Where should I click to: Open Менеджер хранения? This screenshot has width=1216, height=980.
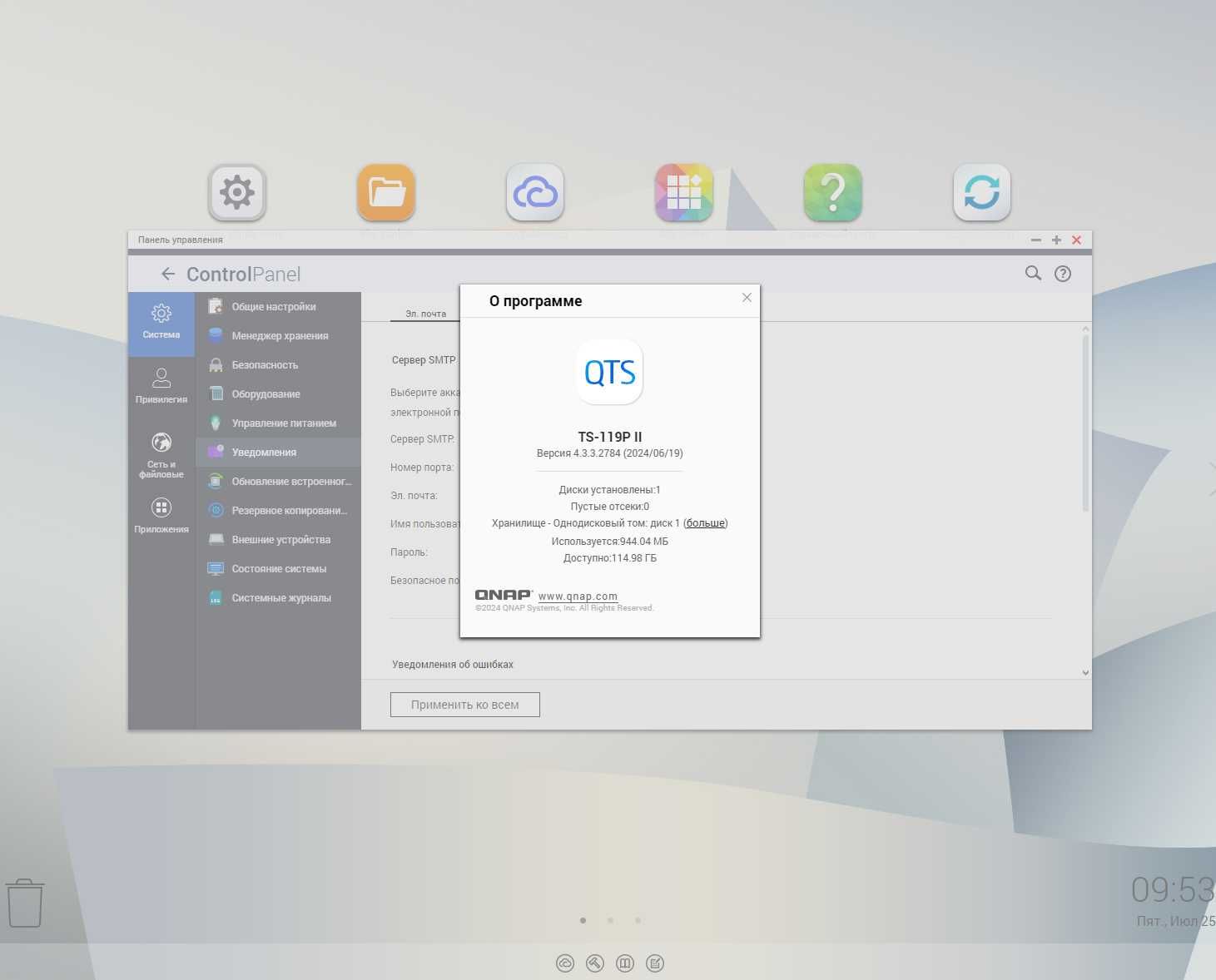click(278, 336)
